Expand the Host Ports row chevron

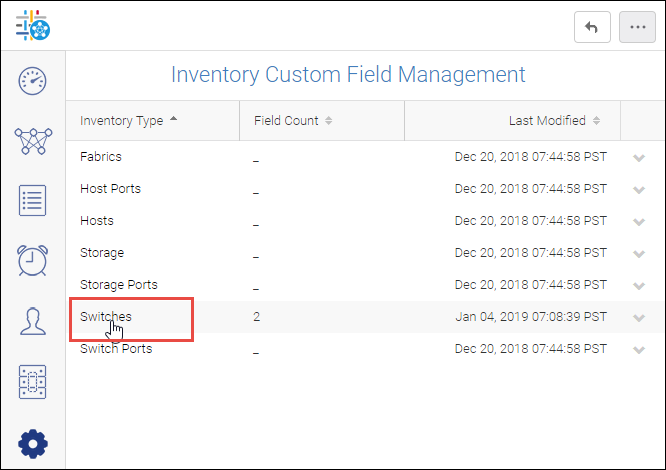[639, 190]
